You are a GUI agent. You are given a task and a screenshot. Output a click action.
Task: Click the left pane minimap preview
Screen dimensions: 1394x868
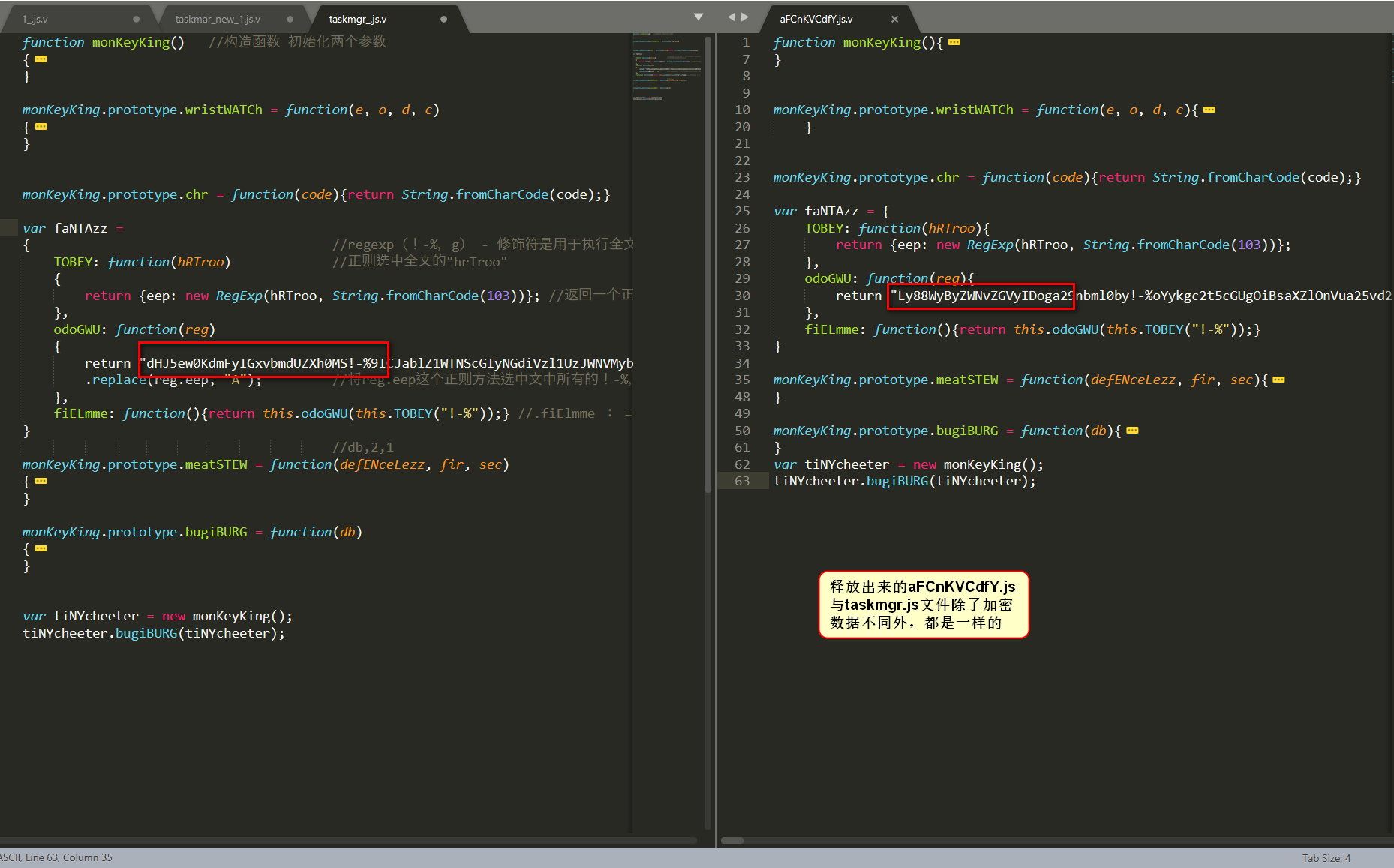pos(667,66)
